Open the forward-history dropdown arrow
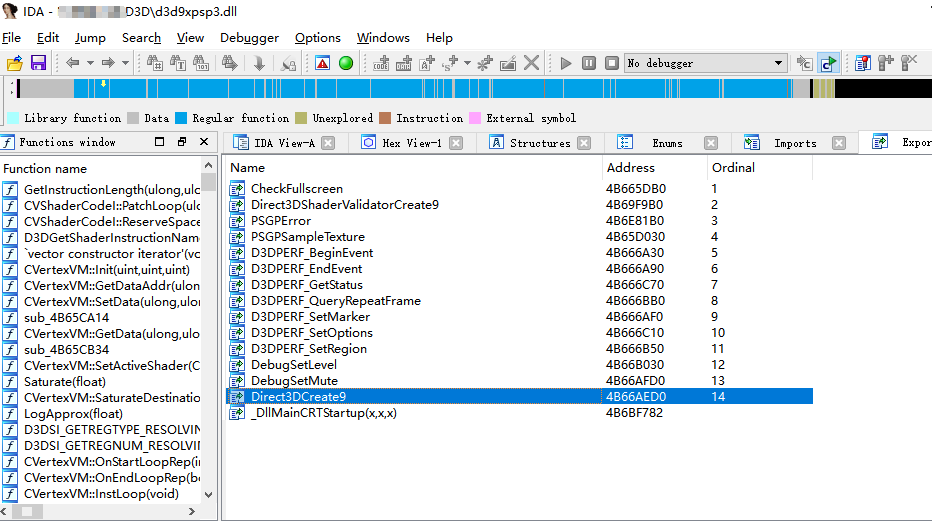 125,63
